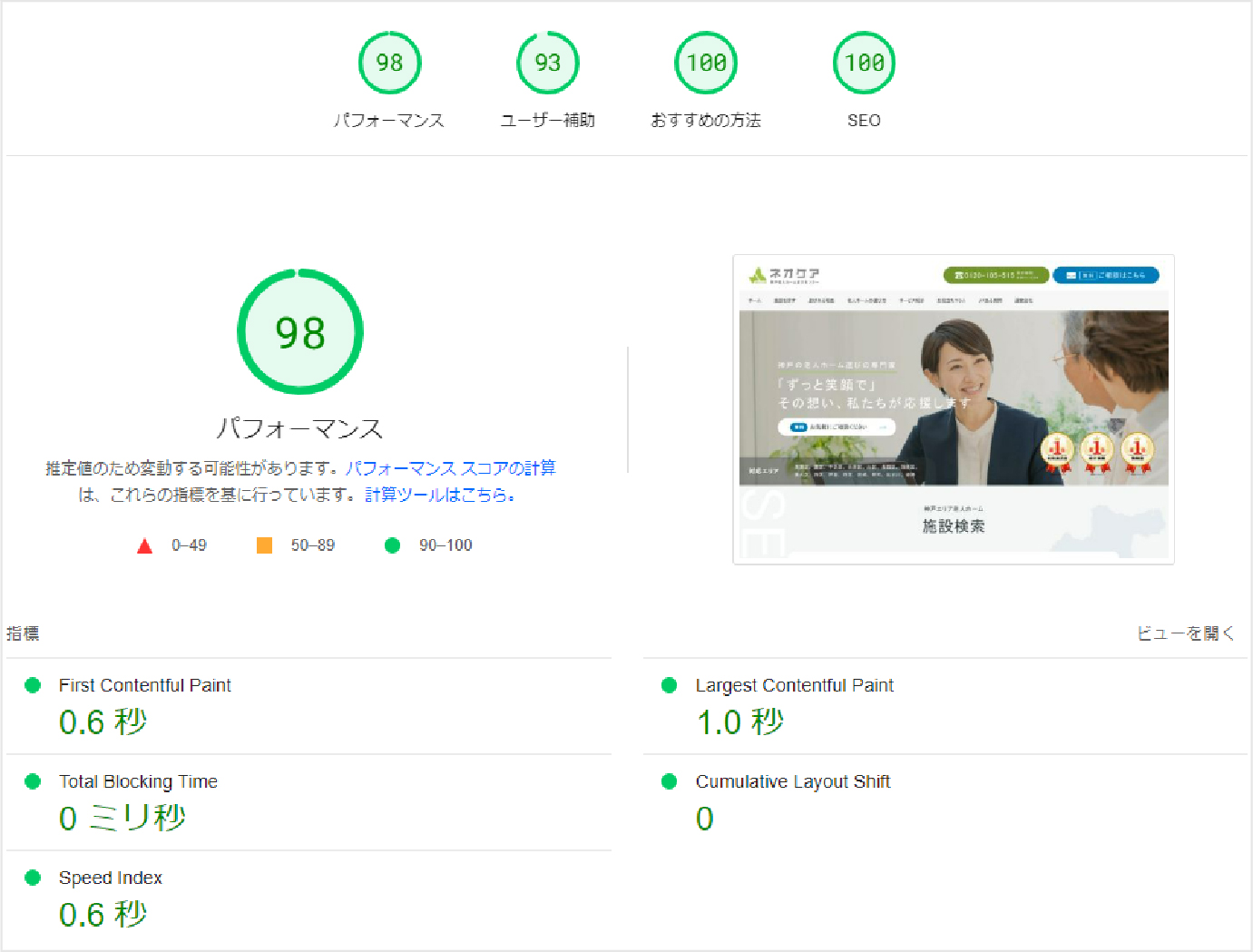Click the green dot beside Speed Index
This screenshot has height=952, width=1253.
(34, 878)
